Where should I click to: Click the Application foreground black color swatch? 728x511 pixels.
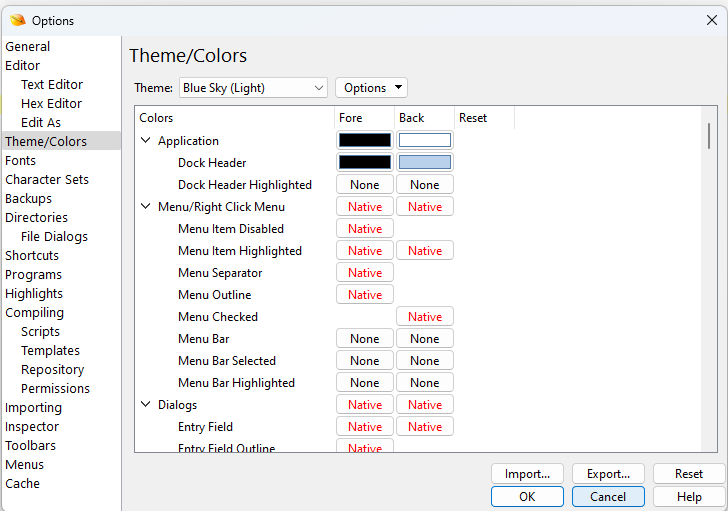coord(365,140)
